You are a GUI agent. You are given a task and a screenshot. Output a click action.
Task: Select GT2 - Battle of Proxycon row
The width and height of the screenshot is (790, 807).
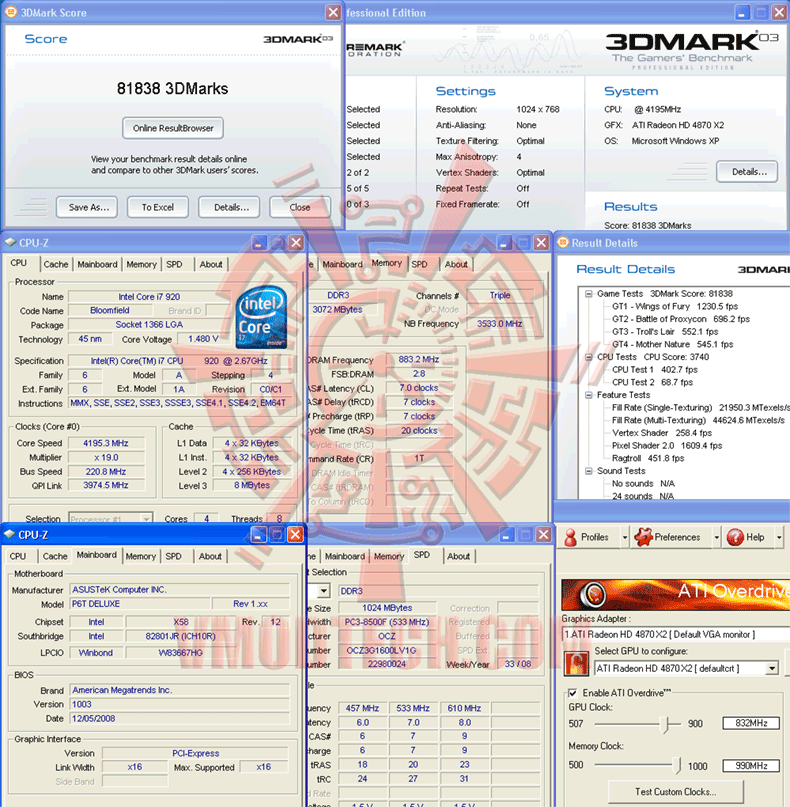pos(680,319)
